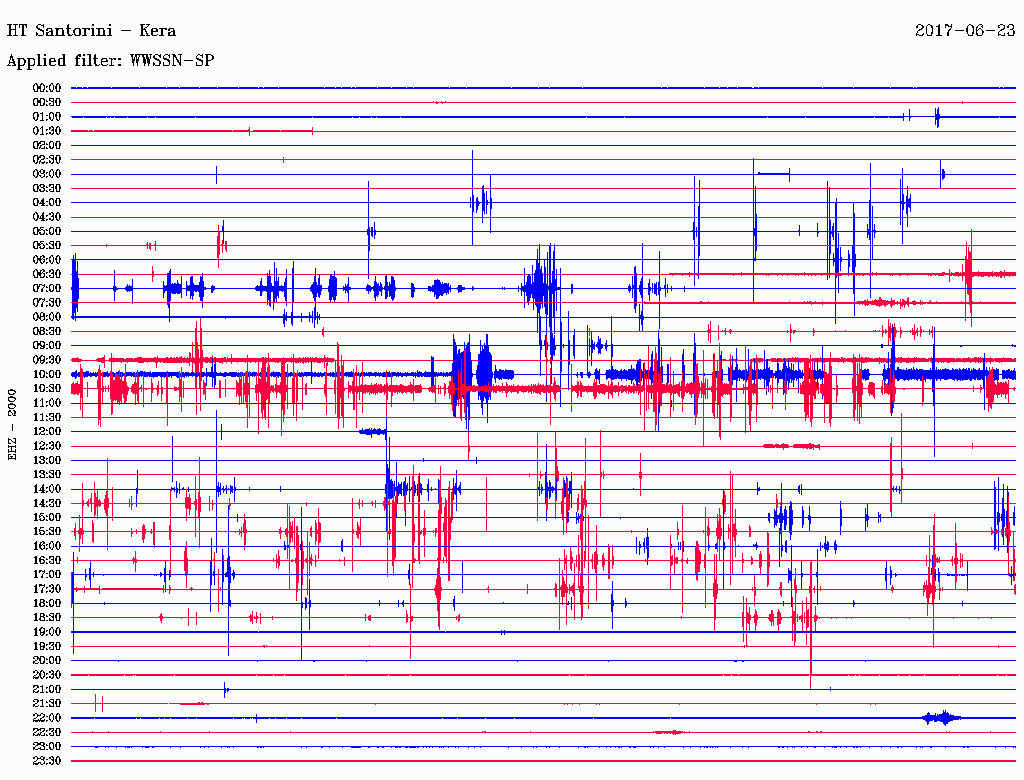The width and height of the screenshot is (1024, 780).
Task: Select the 06:00 time label
Action: pos(47,259)
